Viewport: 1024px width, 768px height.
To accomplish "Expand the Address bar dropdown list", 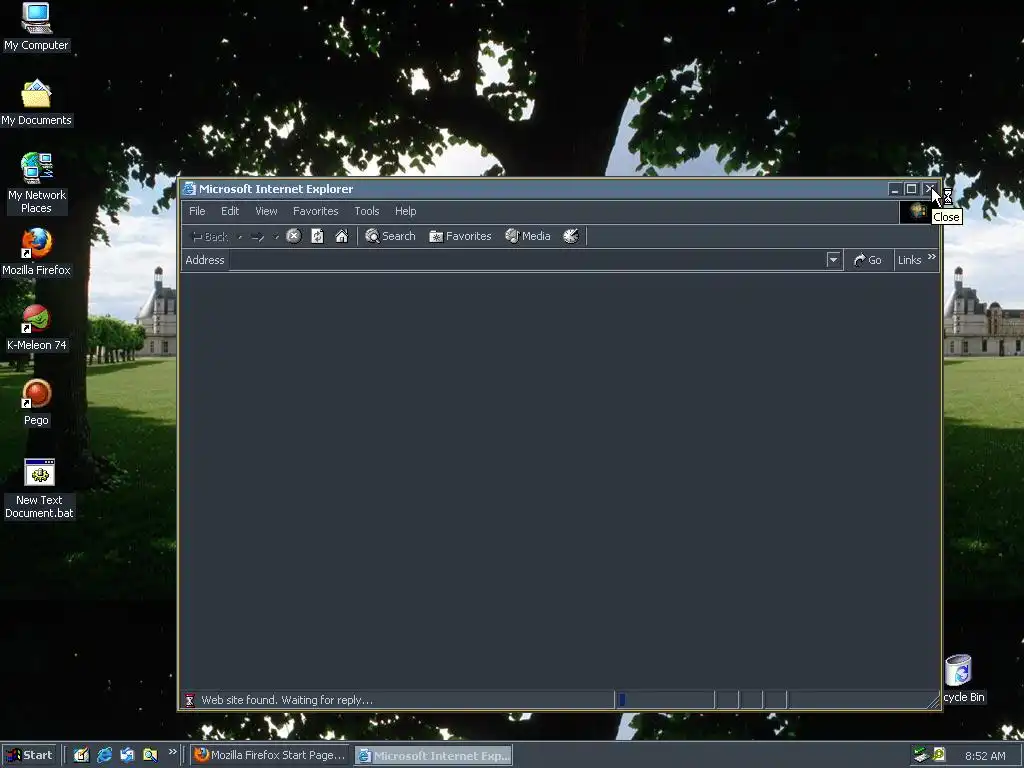I will click(833, 260).
